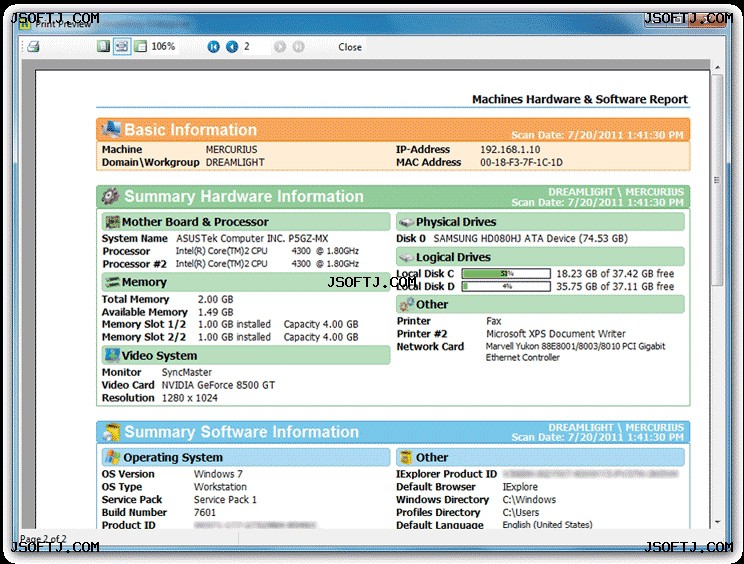Viewport: 744px width, 564px height.
Task: Click the Total Memory value 2.00 GB
Action: tap(215, 299)
